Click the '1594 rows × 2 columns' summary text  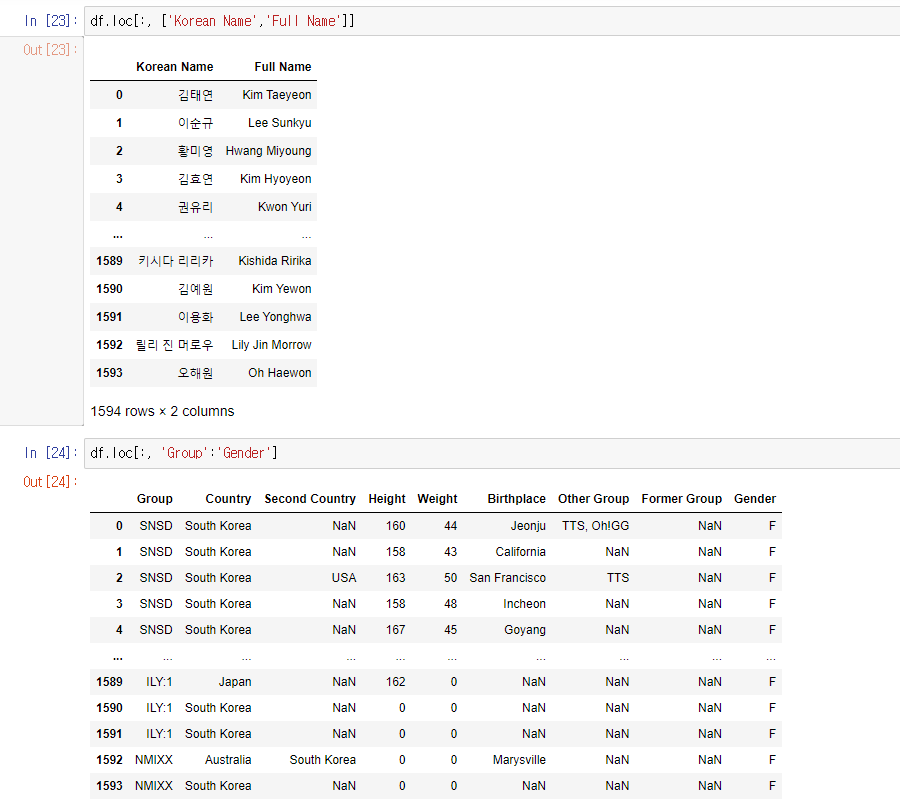(x=162, y=412)
